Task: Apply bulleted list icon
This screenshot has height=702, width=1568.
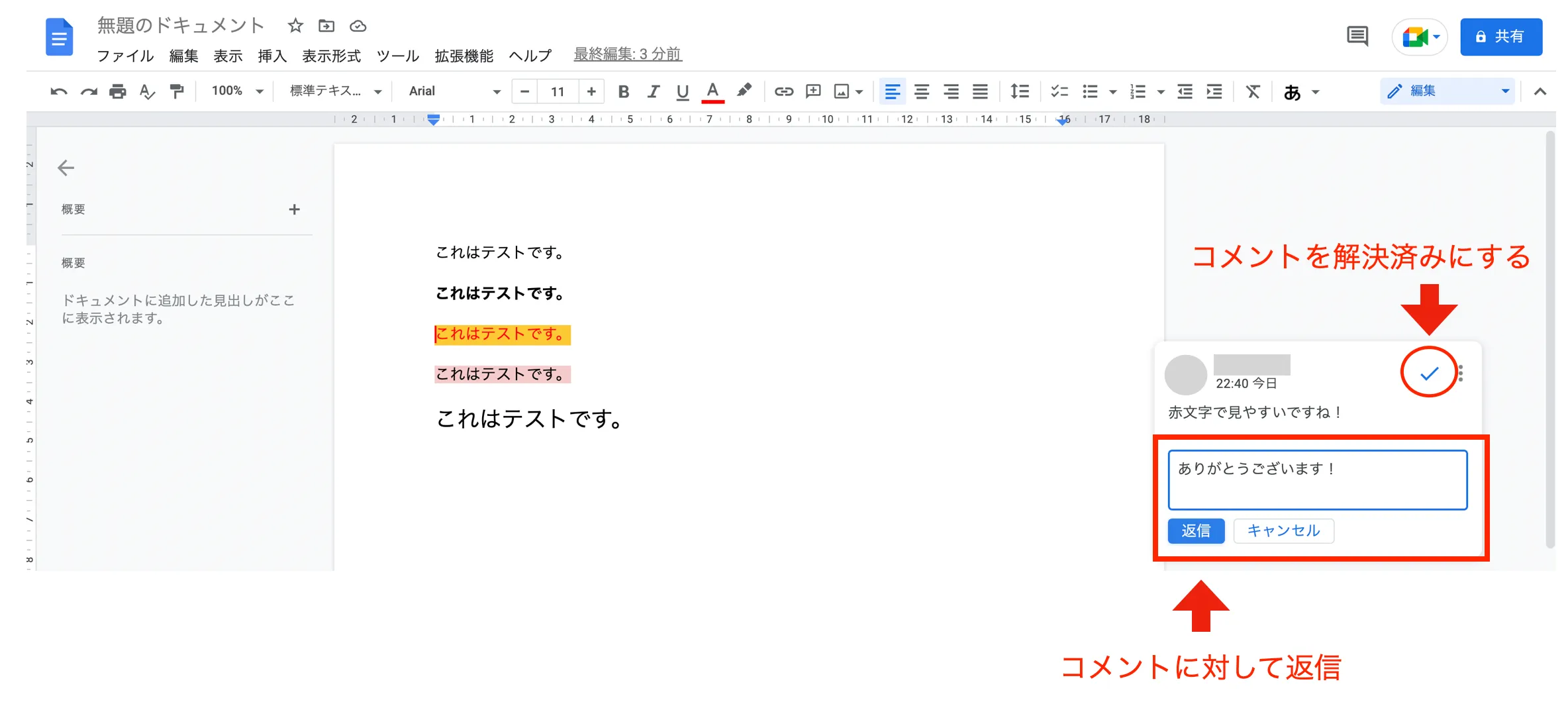Action: click(1090, 91)
